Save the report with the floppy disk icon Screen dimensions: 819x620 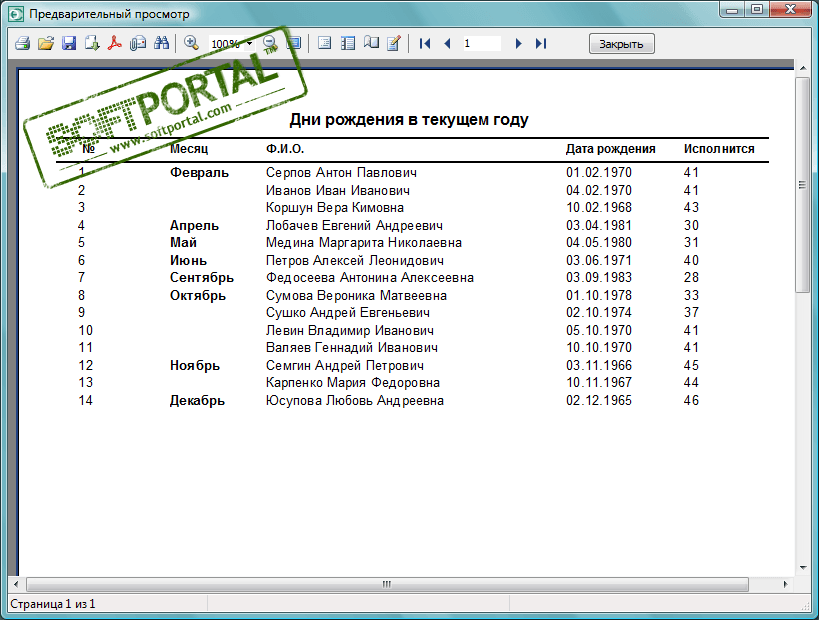69,43
